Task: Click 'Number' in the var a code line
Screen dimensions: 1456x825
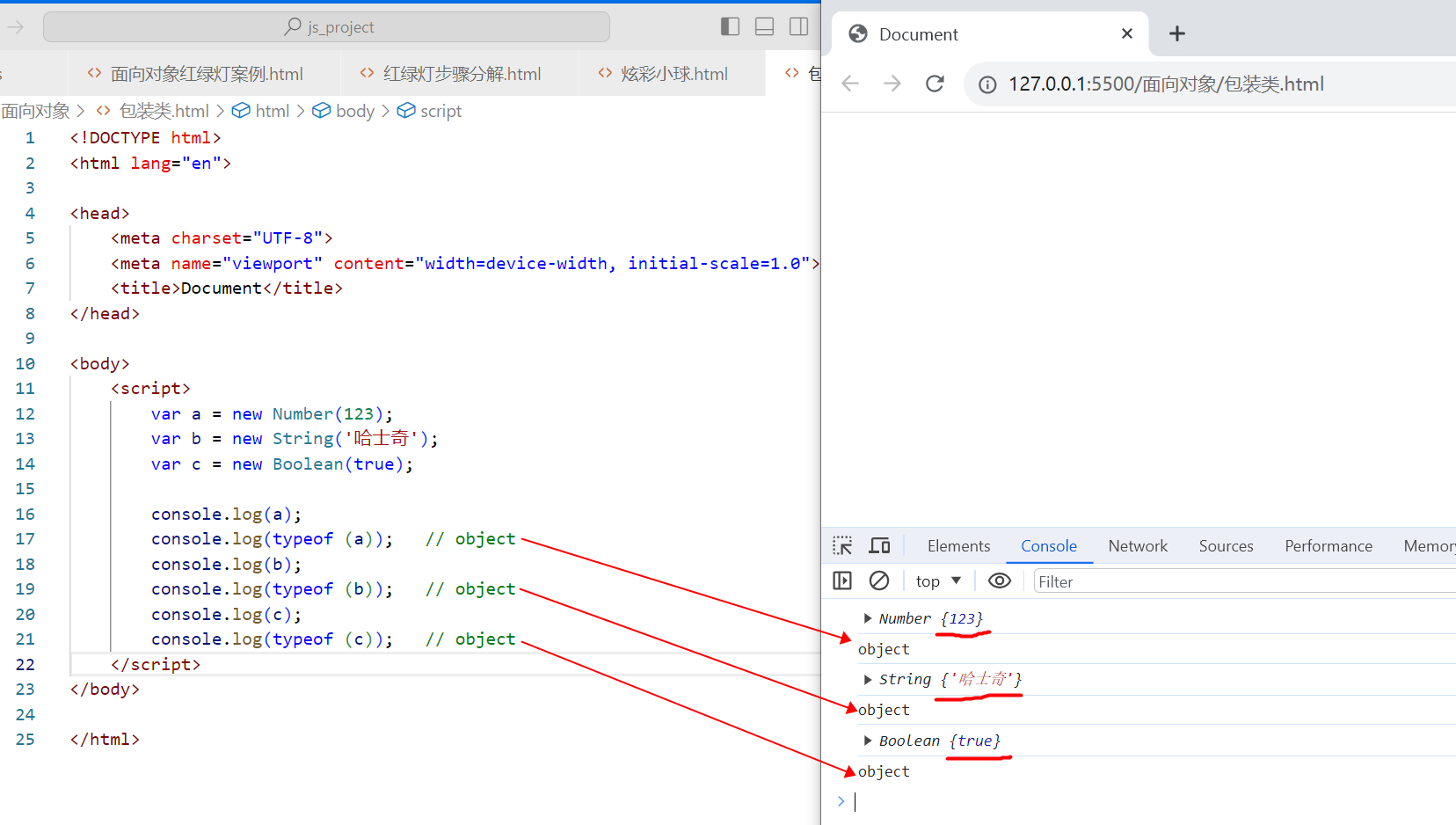Action: pyautogui.click(x=302, y=413)
